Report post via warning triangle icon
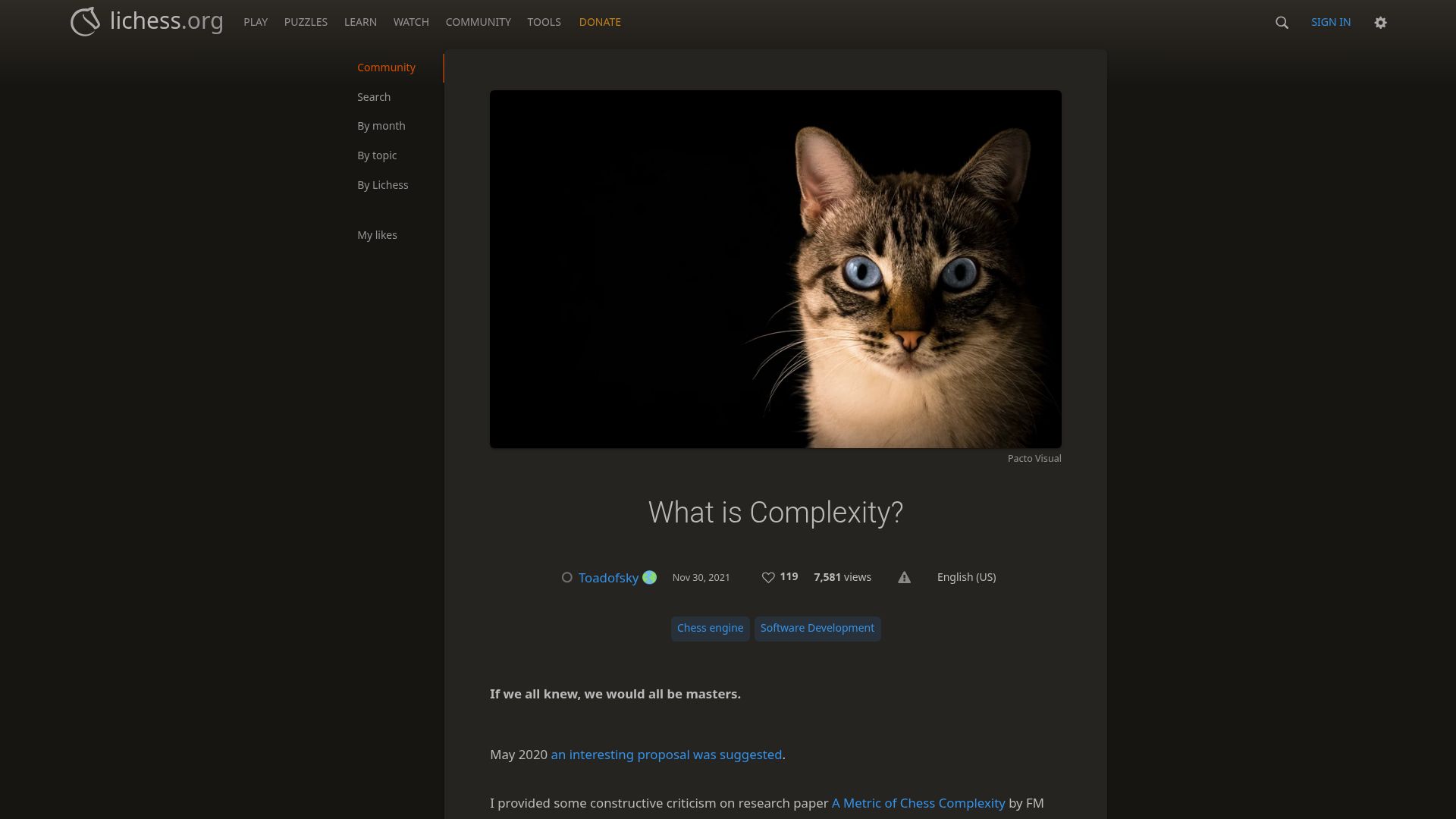The image size is (1456, 819). [904, 578]
